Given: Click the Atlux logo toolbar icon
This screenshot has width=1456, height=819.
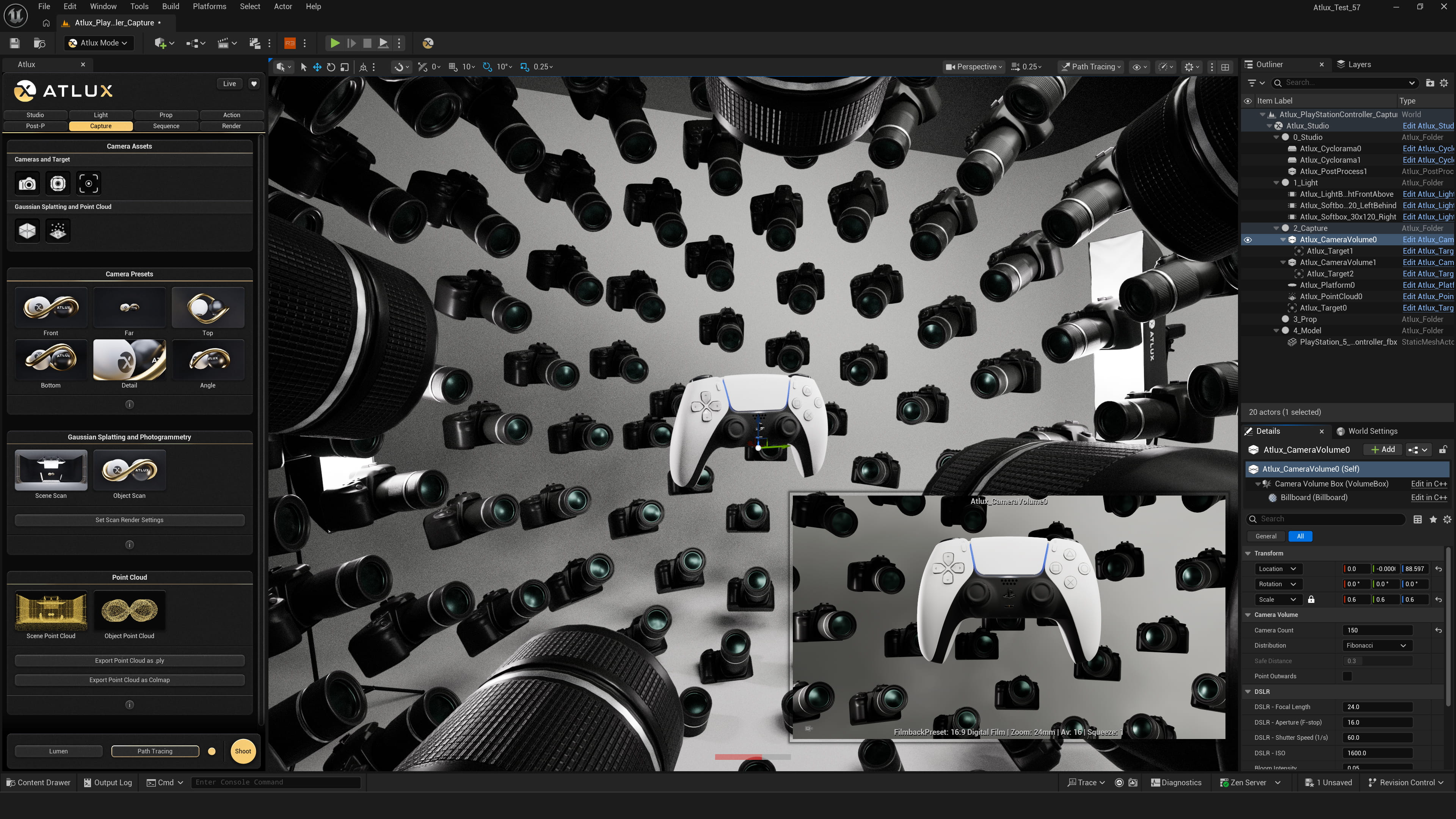Looking at the screenshot, I should point(428,43).
